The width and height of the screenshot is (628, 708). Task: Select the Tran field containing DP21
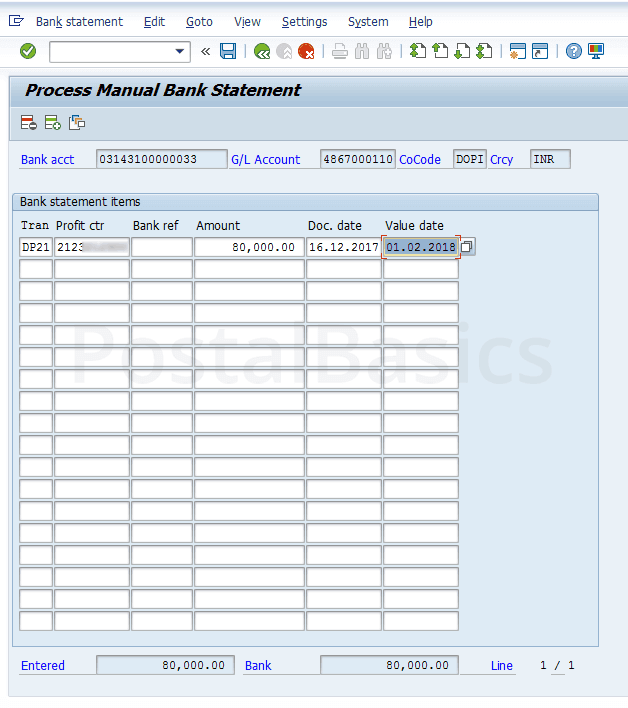coord(35,247)
